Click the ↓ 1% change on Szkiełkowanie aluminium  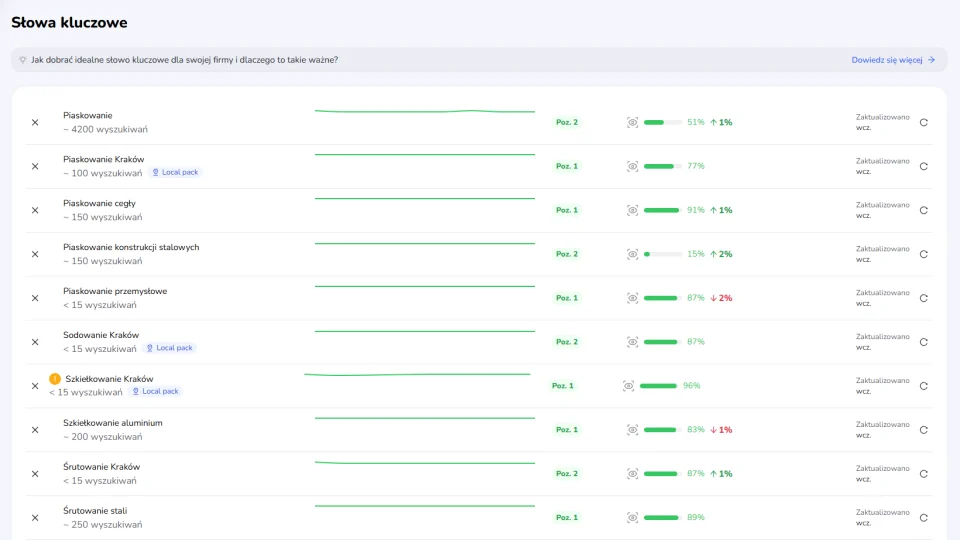pos(721,430)
